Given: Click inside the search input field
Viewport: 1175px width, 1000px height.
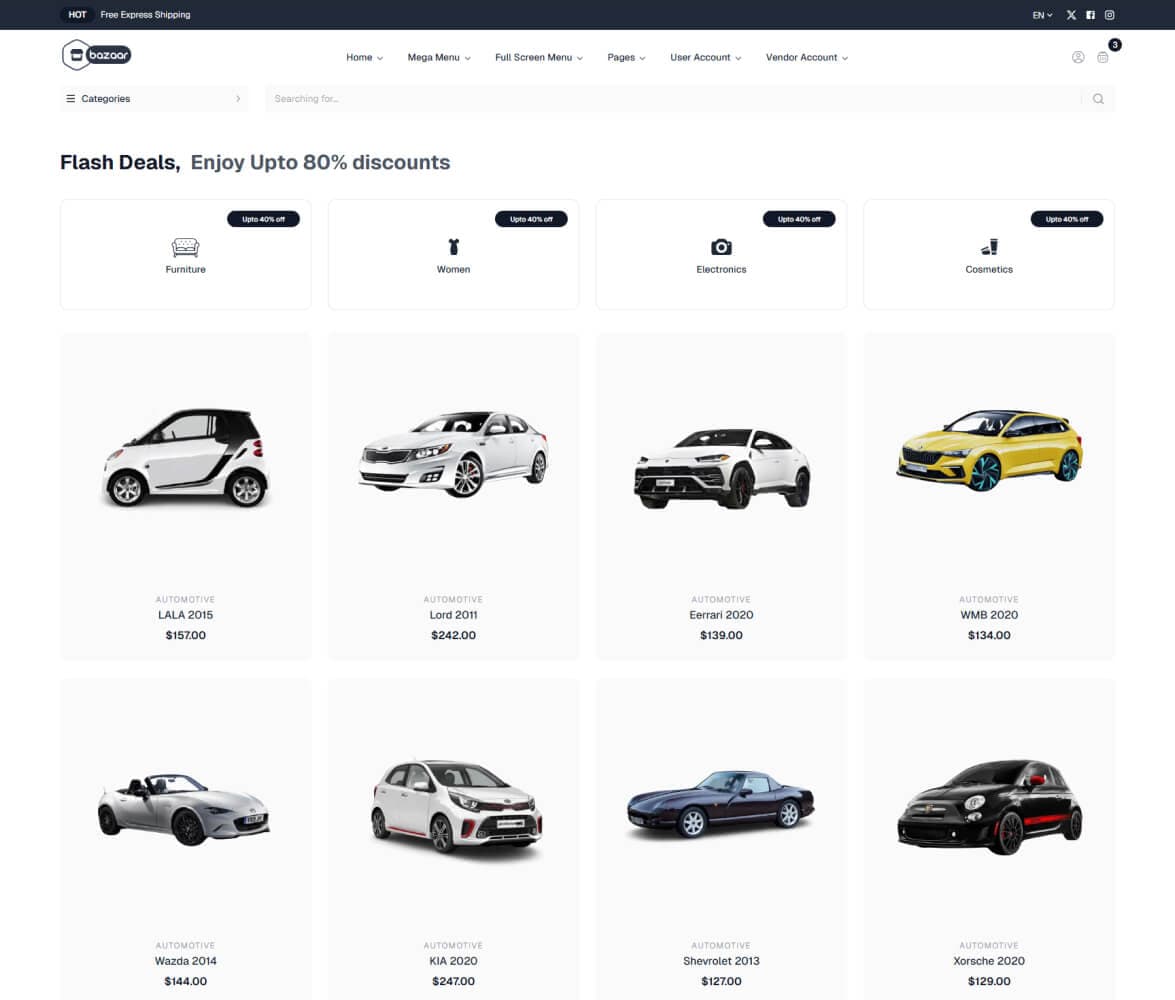Looking at the screenshot, I should [x=600, y=98].
